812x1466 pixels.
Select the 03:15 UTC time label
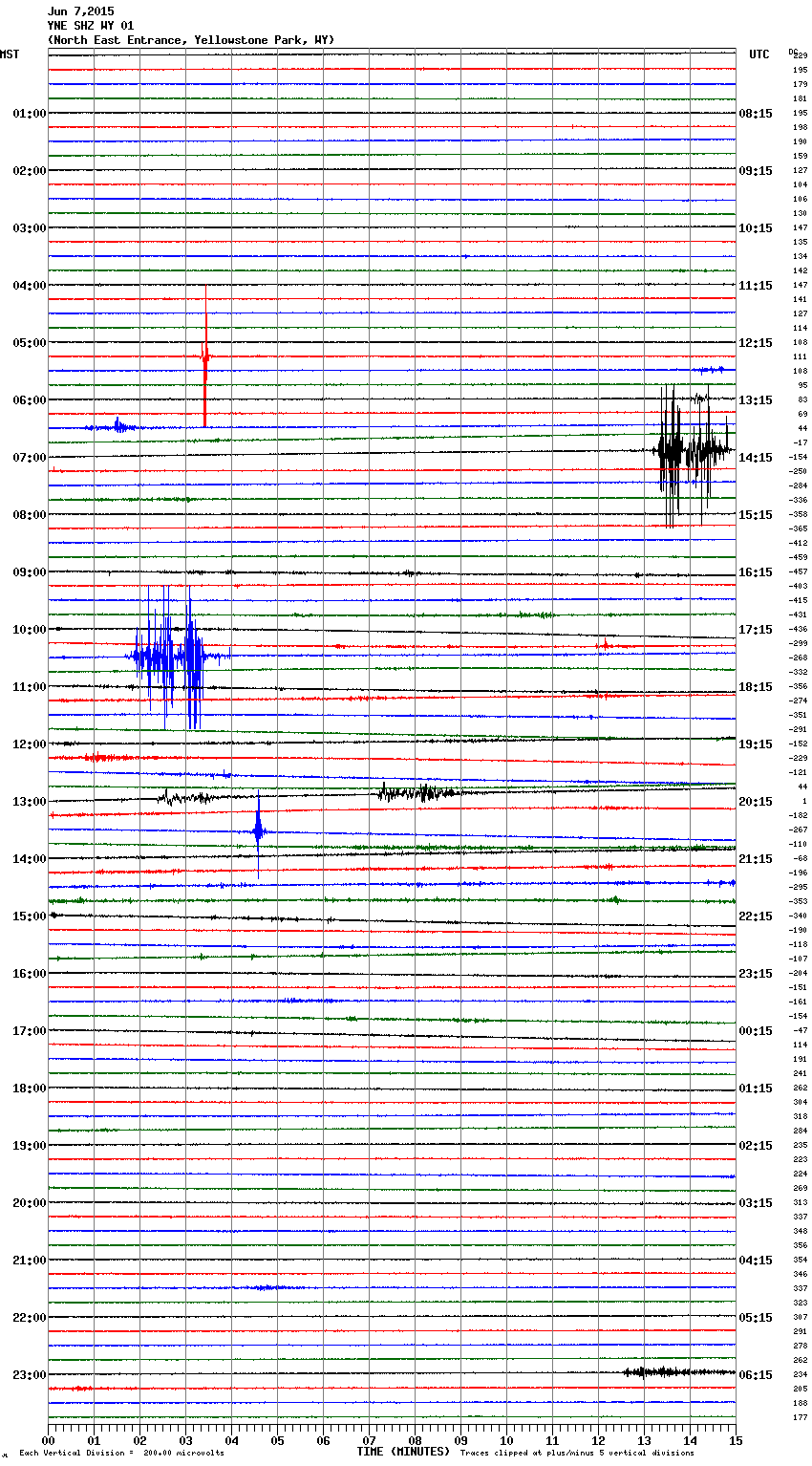756,1203
